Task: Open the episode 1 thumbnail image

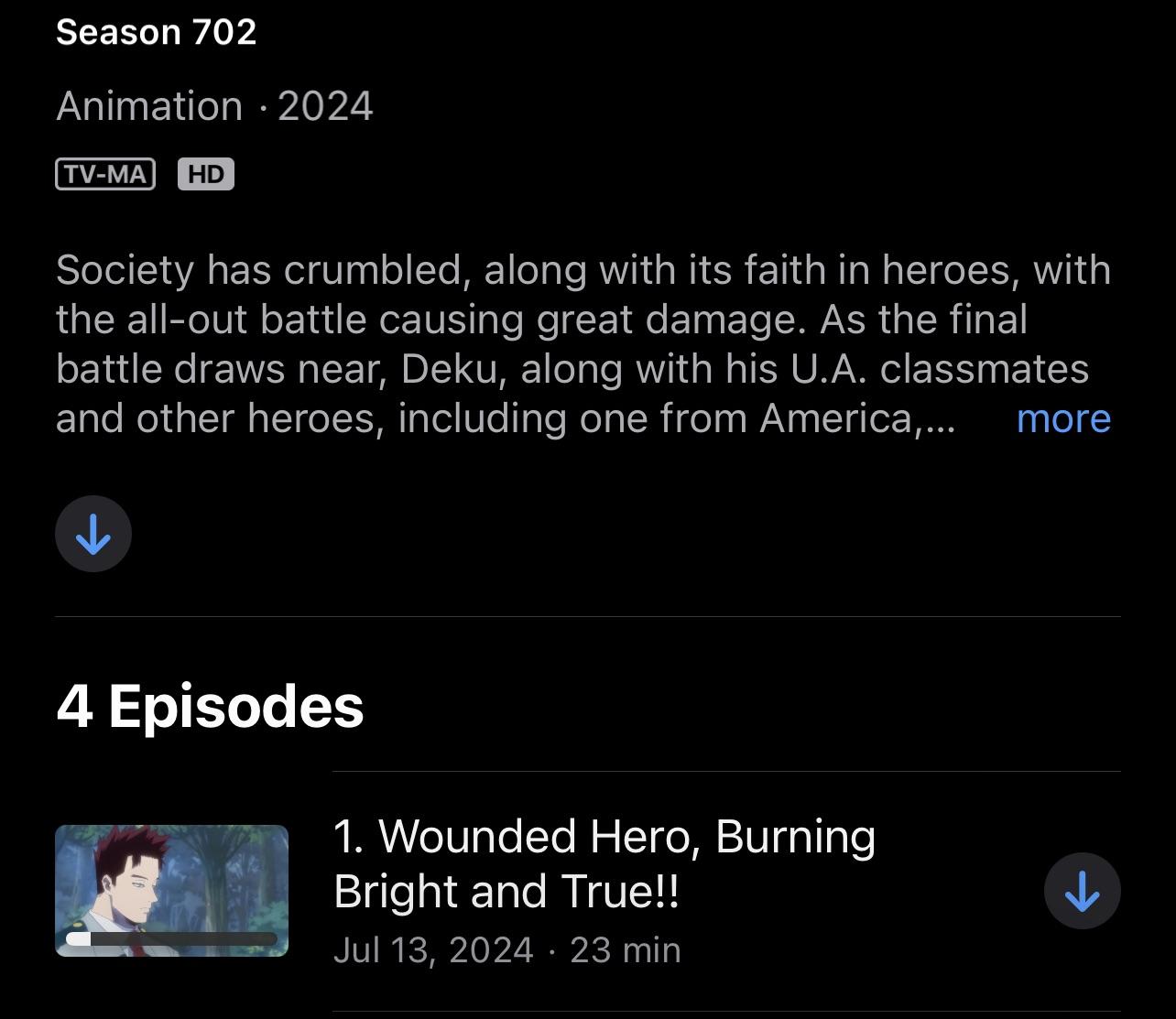Action: (172, 891)
